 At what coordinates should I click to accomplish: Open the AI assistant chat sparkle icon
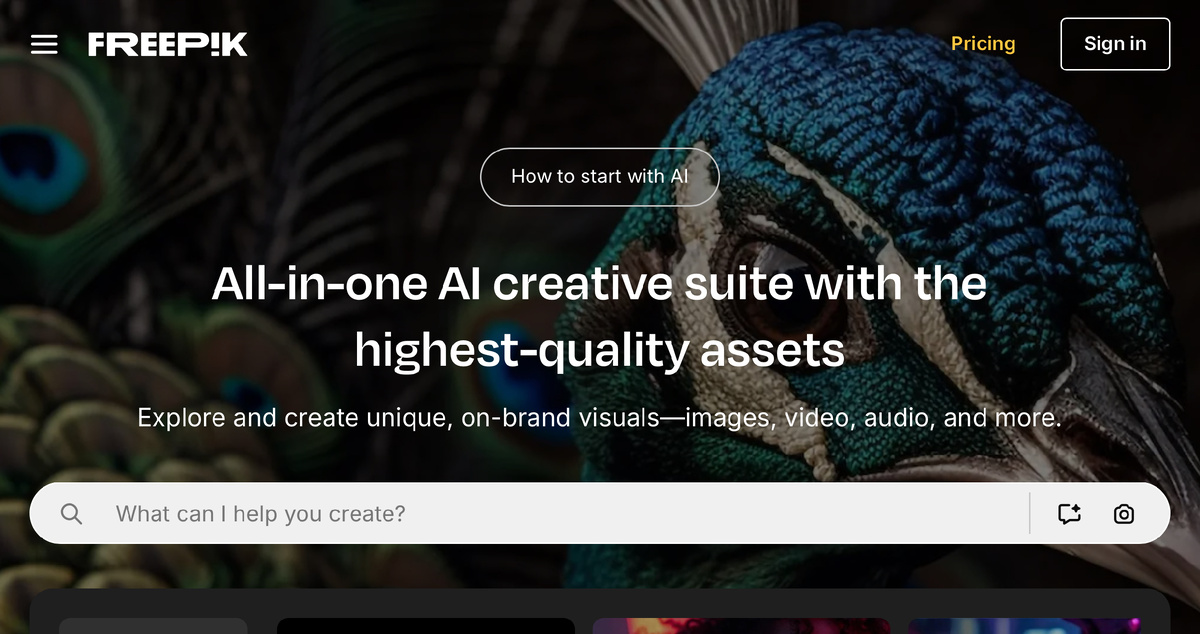point(1070,514)
